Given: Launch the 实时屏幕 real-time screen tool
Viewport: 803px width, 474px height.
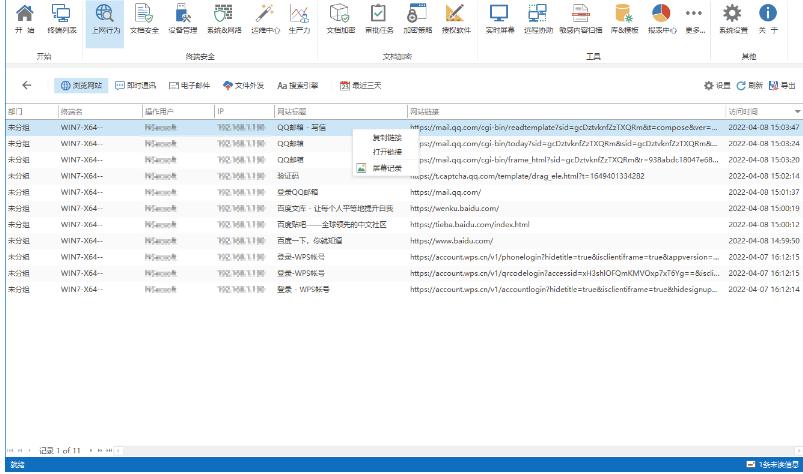Looking at the screenshot, I should [x=500, y=18].
